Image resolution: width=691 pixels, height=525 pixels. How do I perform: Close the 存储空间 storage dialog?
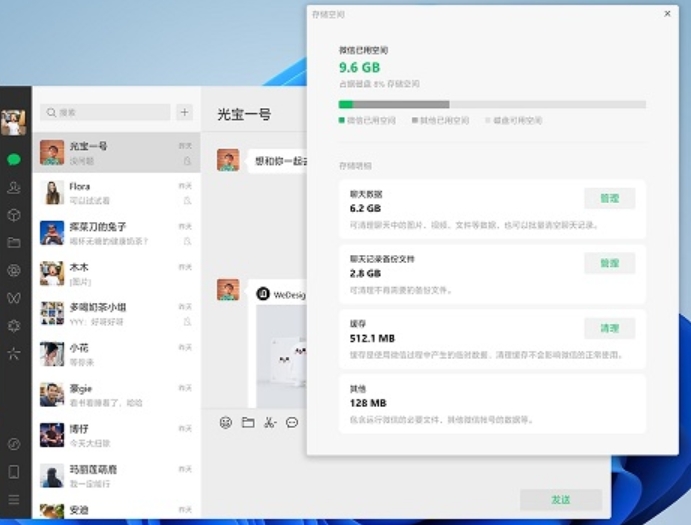click(667, 14)
